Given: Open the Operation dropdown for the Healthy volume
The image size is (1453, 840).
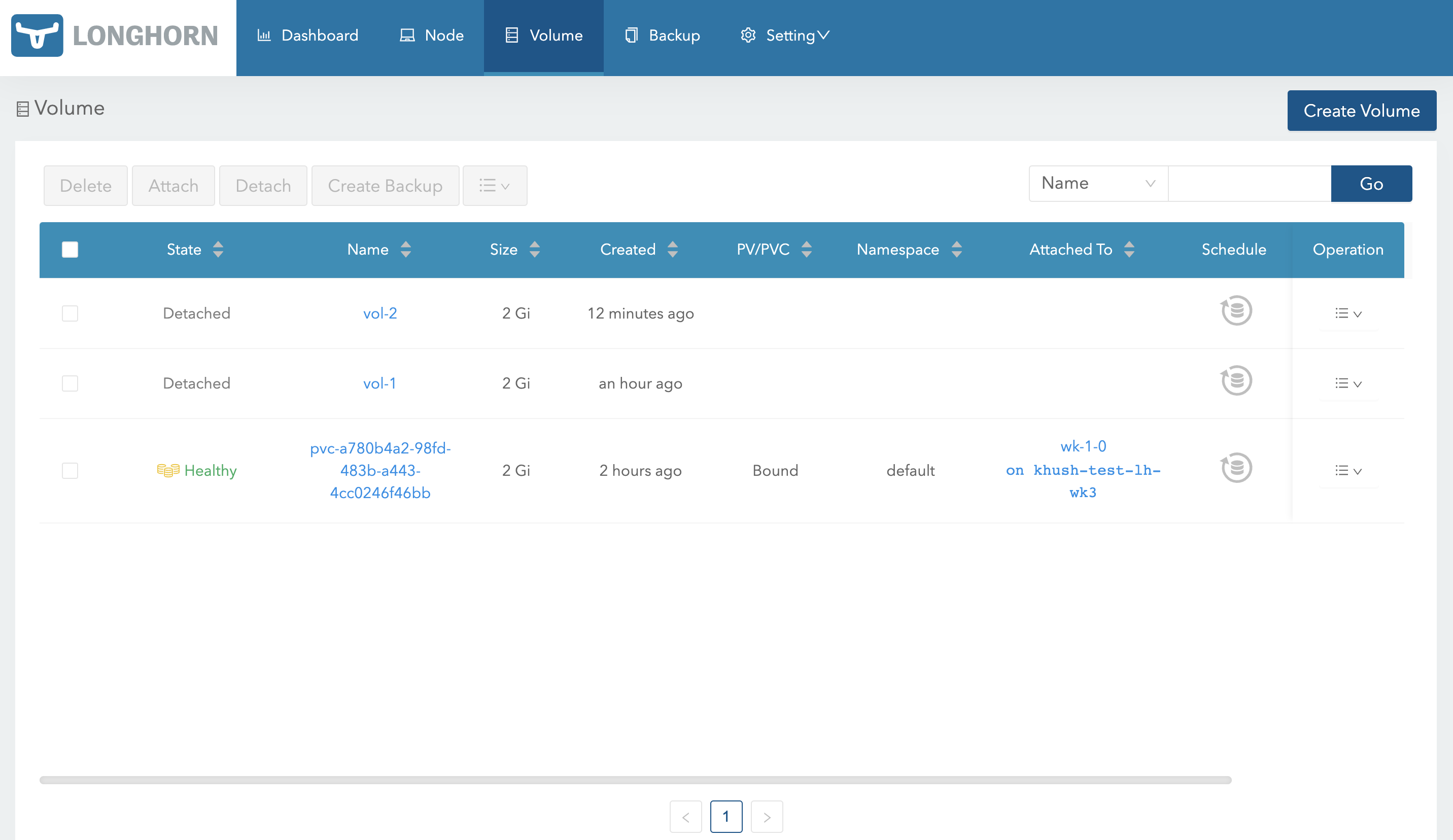Looking at the screenshot, I should tap(1347, 470).
